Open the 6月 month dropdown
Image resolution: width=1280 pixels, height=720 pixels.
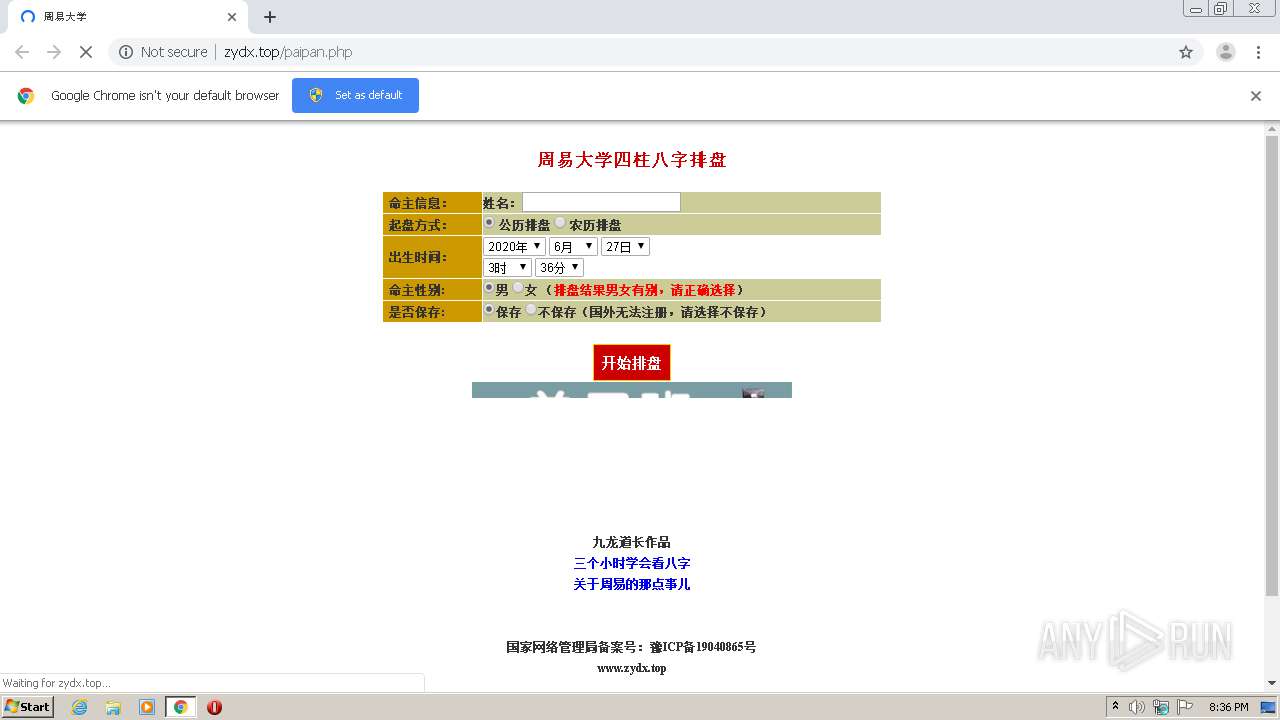573,246
